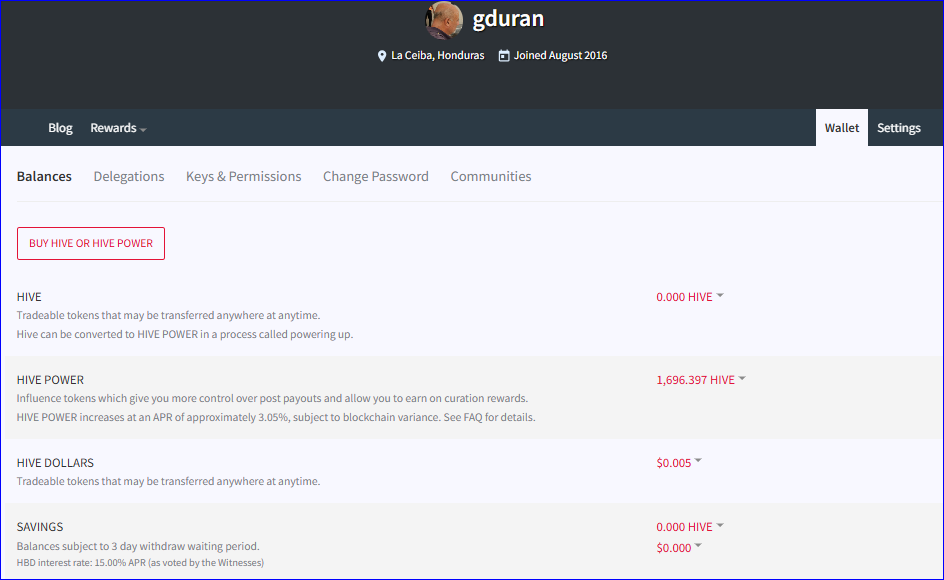Click the gduran username heading
The image size is (944, 580).
[x=508, y=19]
